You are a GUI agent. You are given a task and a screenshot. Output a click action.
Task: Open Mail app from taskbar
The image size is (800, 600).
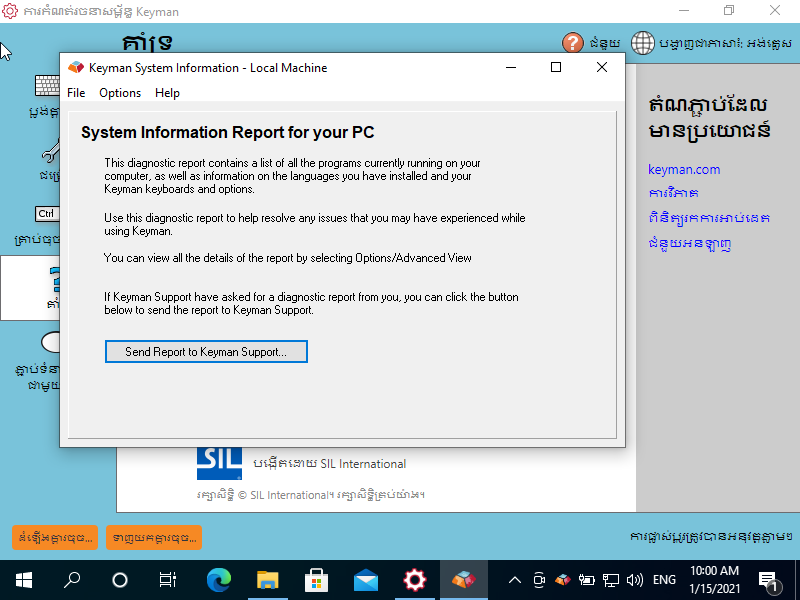point(365,580)
